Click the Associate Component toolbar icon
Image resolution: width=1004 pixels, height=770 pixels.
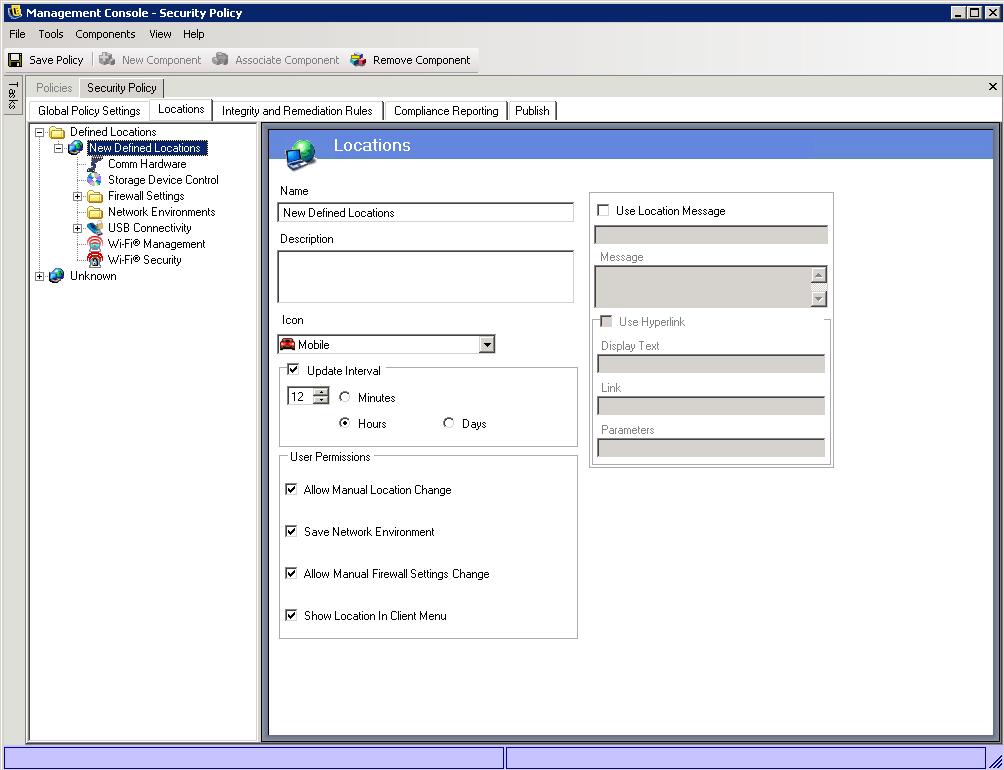point(220,60)
